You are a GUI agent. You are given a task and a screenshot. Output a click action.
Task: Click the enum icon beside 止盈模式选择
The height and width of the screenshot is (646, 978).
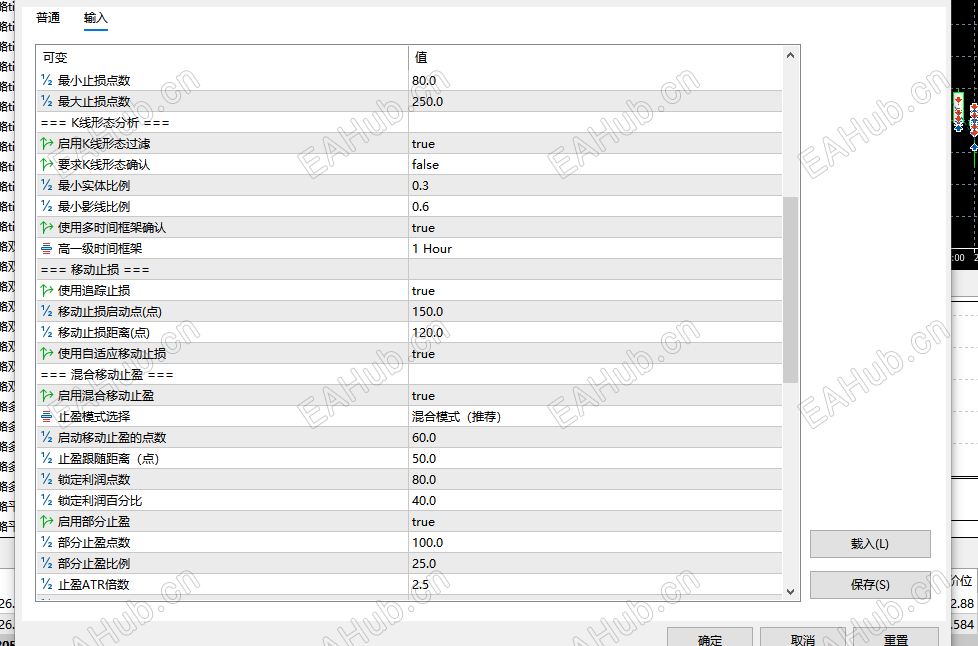44,416
